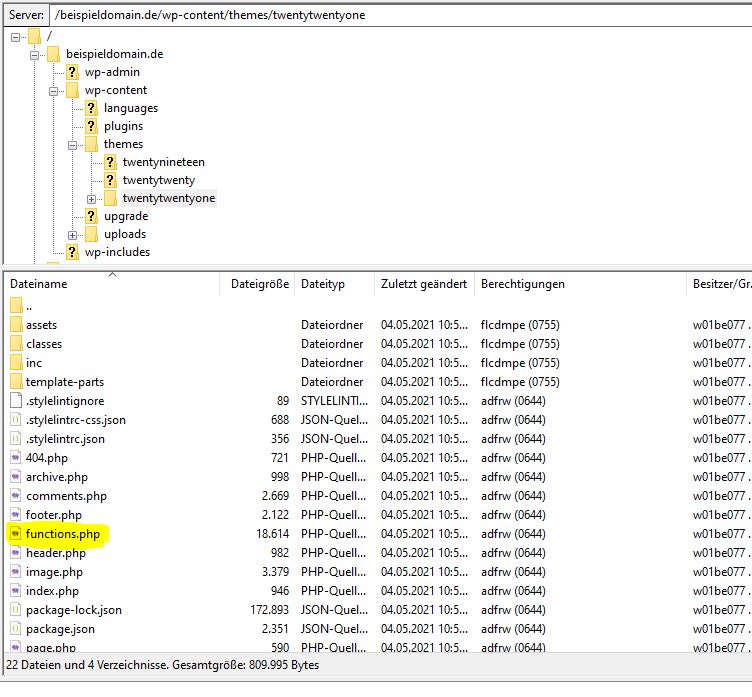Click the assets folder icon in file list

click(16, 325)
